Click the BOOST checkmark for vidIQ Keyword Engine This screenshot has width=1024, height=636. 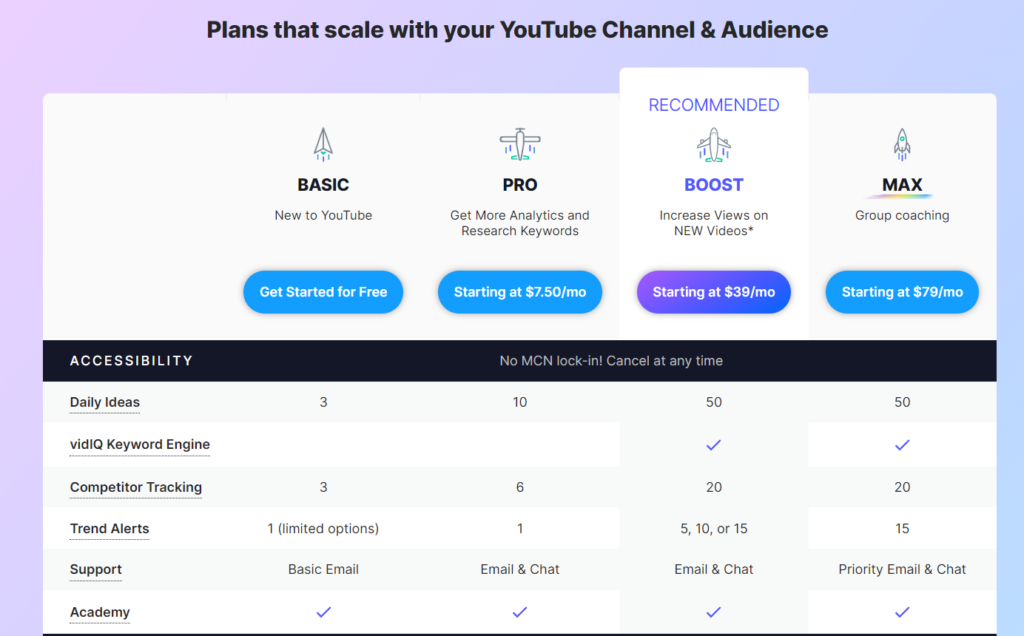[714, 444]
